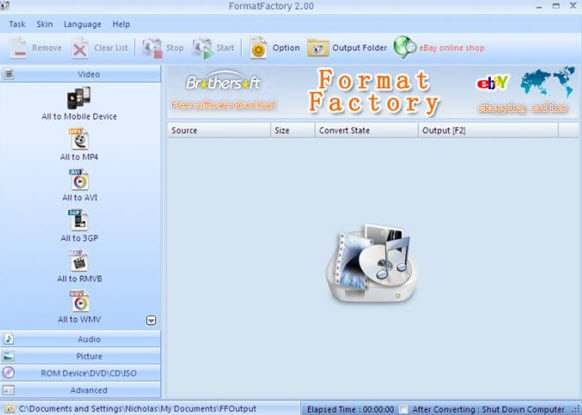
Task: Collapse the Video category panel
Action: coord(81,74)
